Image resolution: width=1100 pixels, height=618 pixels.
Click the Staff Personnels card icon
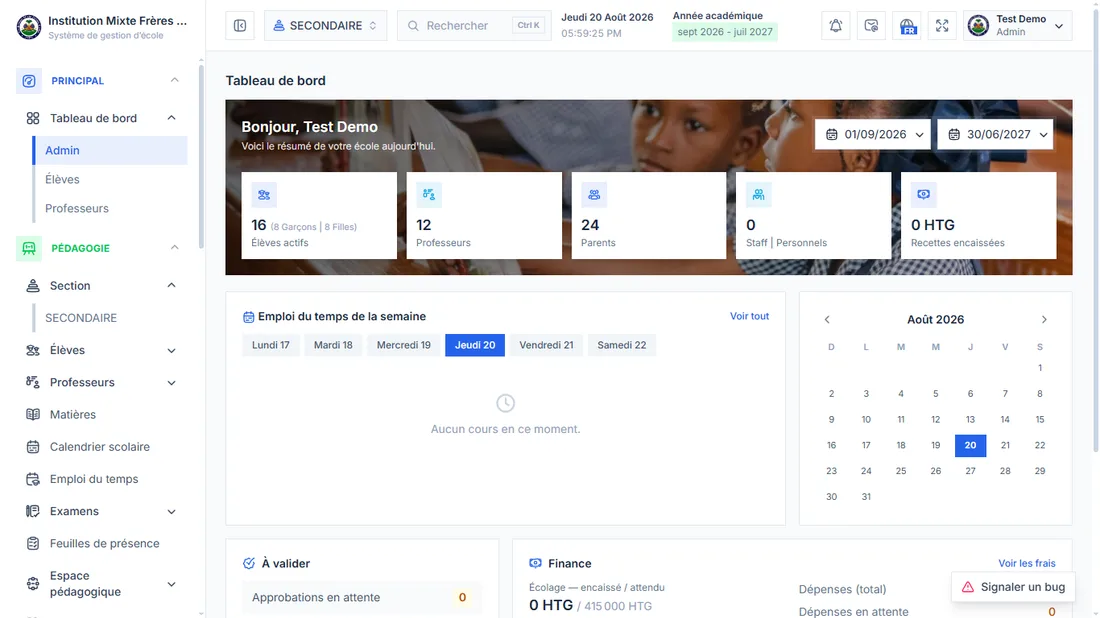758,195
